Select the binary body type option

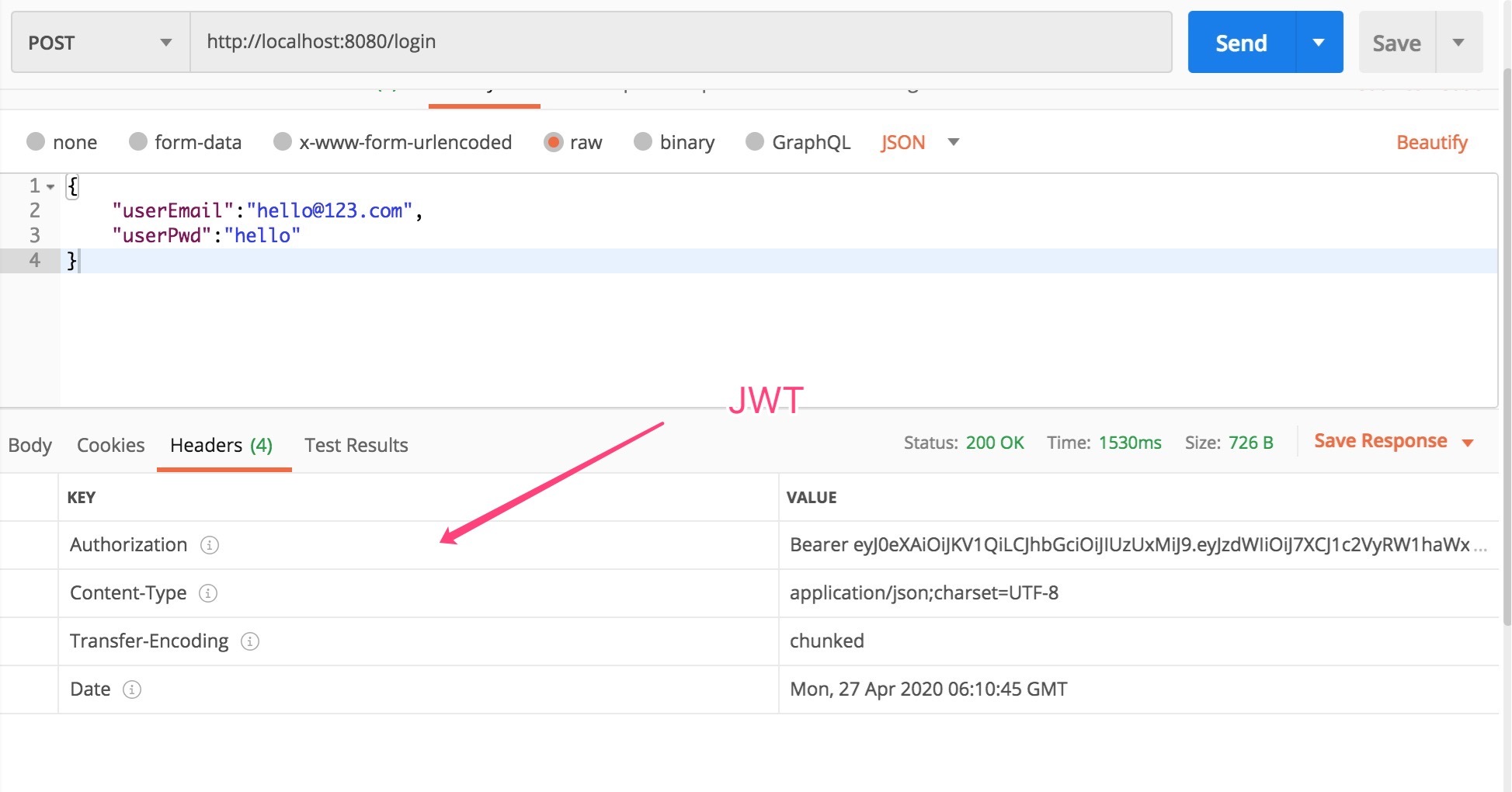(x=642, y=142)
